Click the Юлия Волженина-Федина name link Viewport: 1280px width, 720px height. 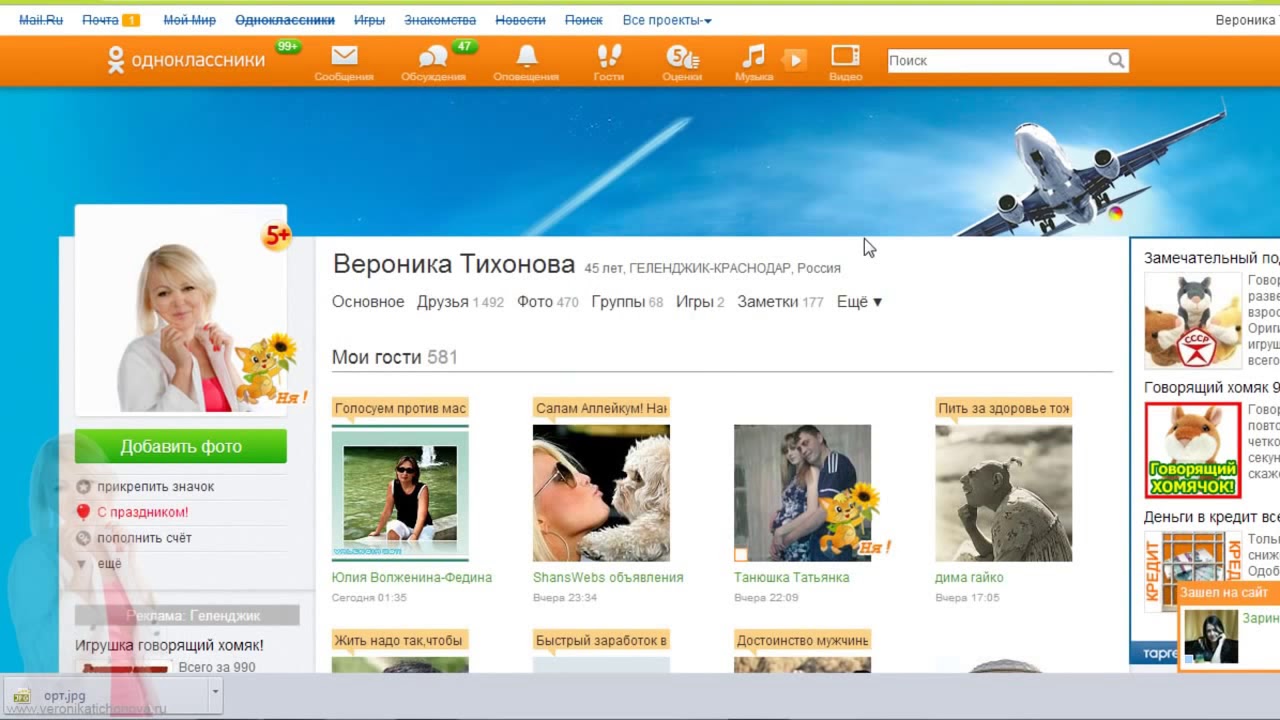412,577
